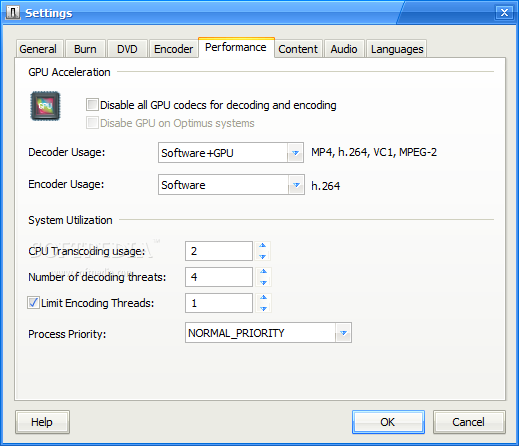
Task: Enable Disable all GPU codecs checkbox
Action: (92, 105)
